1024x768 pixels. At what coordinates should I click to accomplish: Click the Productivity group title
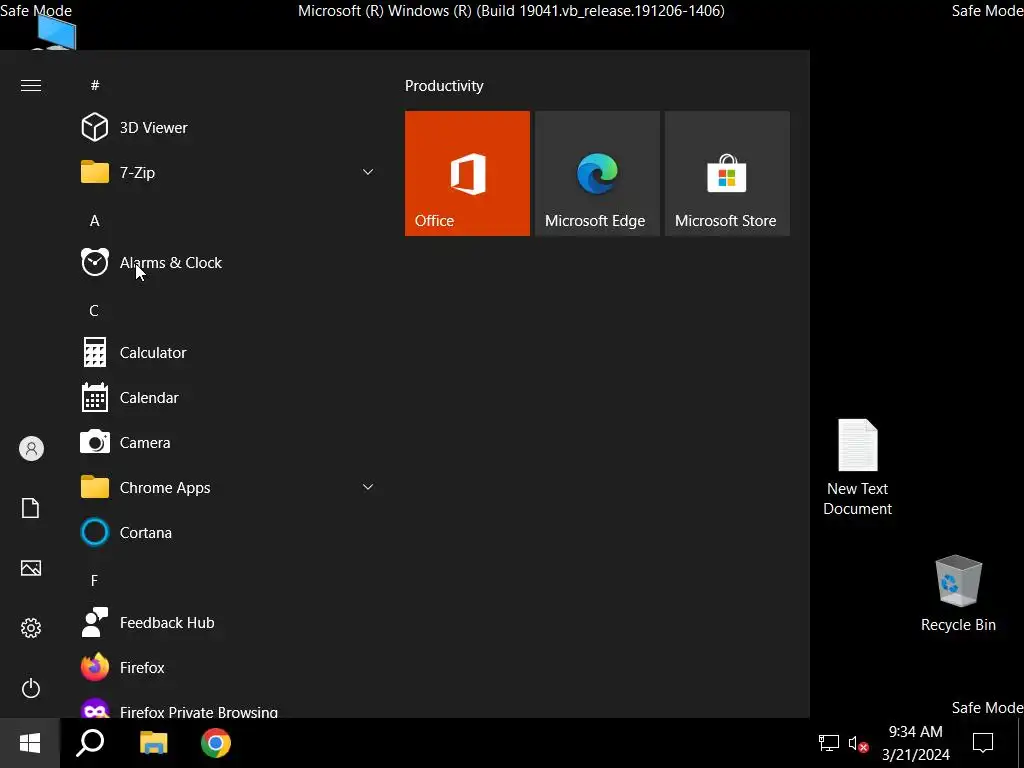[x=444, y=86]
